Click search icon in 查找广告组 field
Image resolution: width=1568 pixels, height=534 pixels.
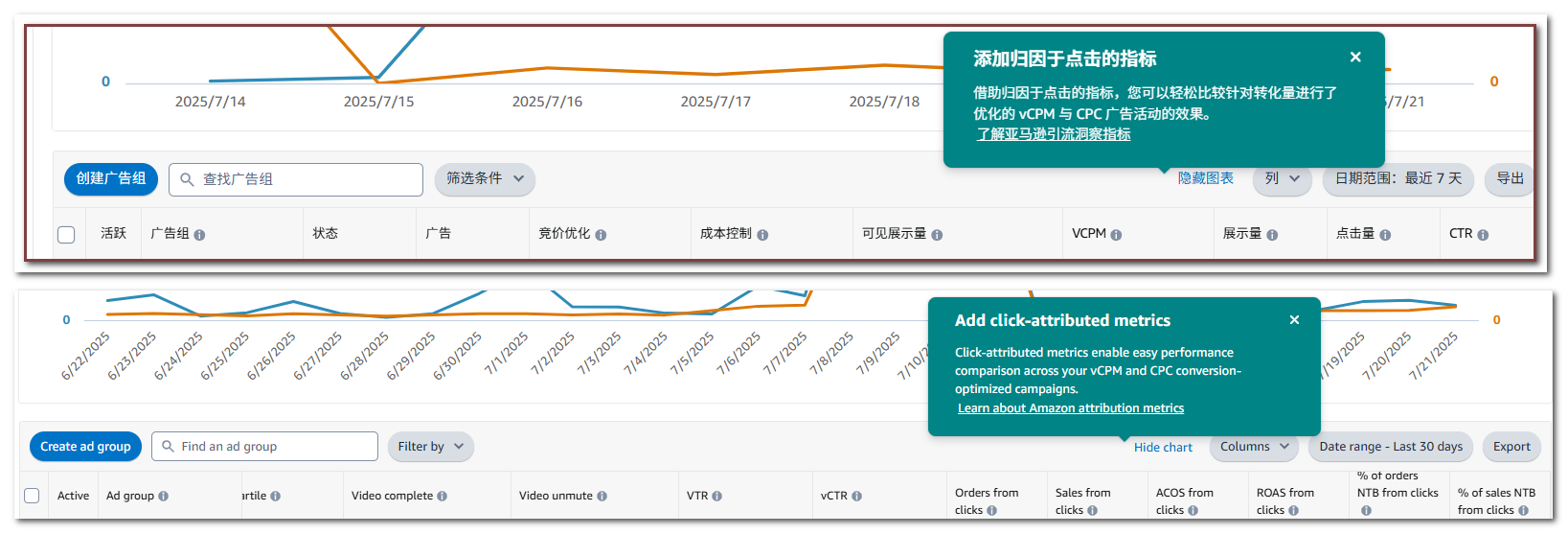pyautogui.click(x=187, y=179)
